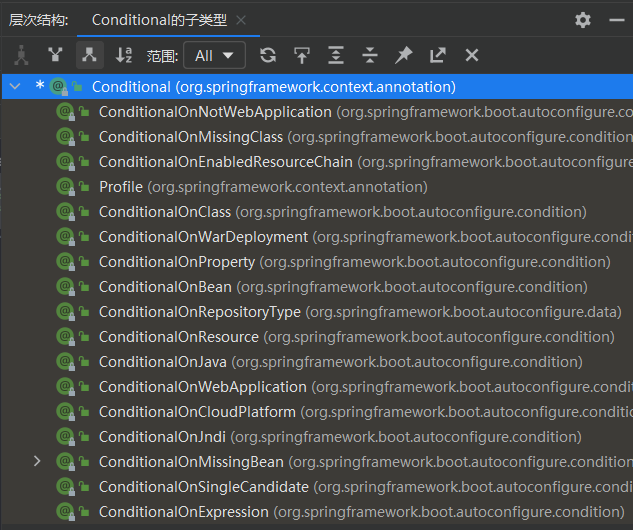Click public visibility icon of ConditionalOnRepositoryType
The image size is (633, 530).
coord(84,312)
